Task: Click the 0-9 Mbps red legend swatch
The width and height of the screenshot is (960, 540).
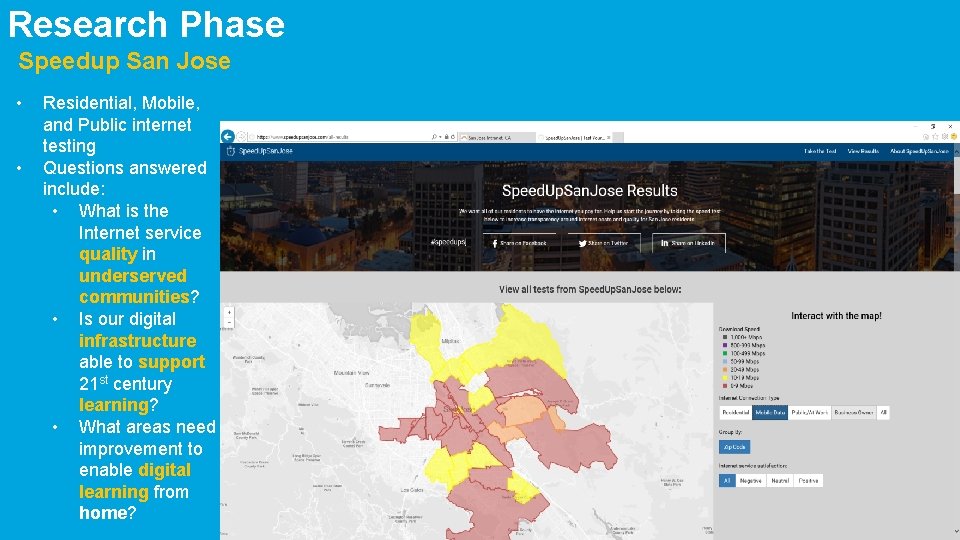Action: [x=725, y=386]
